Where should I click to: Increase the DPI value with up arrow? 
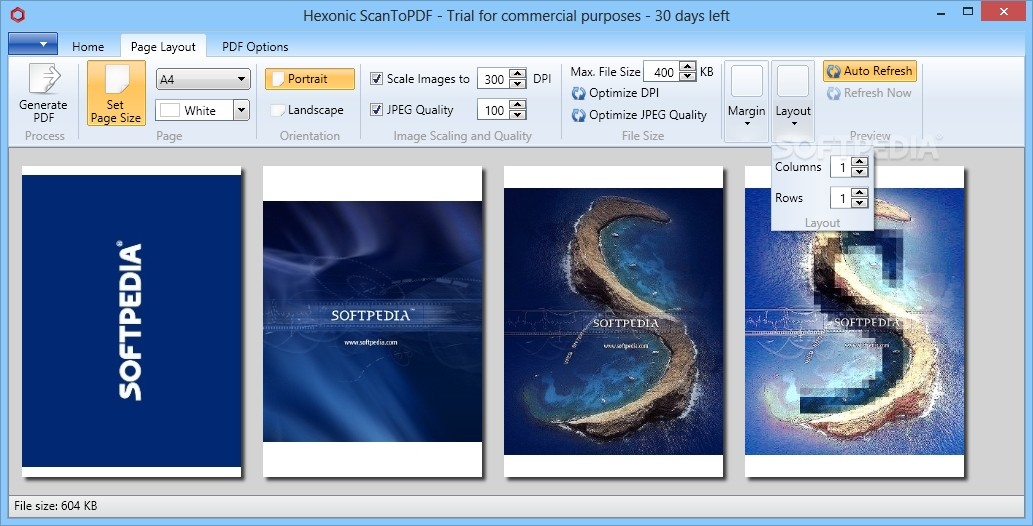point(518,74)
